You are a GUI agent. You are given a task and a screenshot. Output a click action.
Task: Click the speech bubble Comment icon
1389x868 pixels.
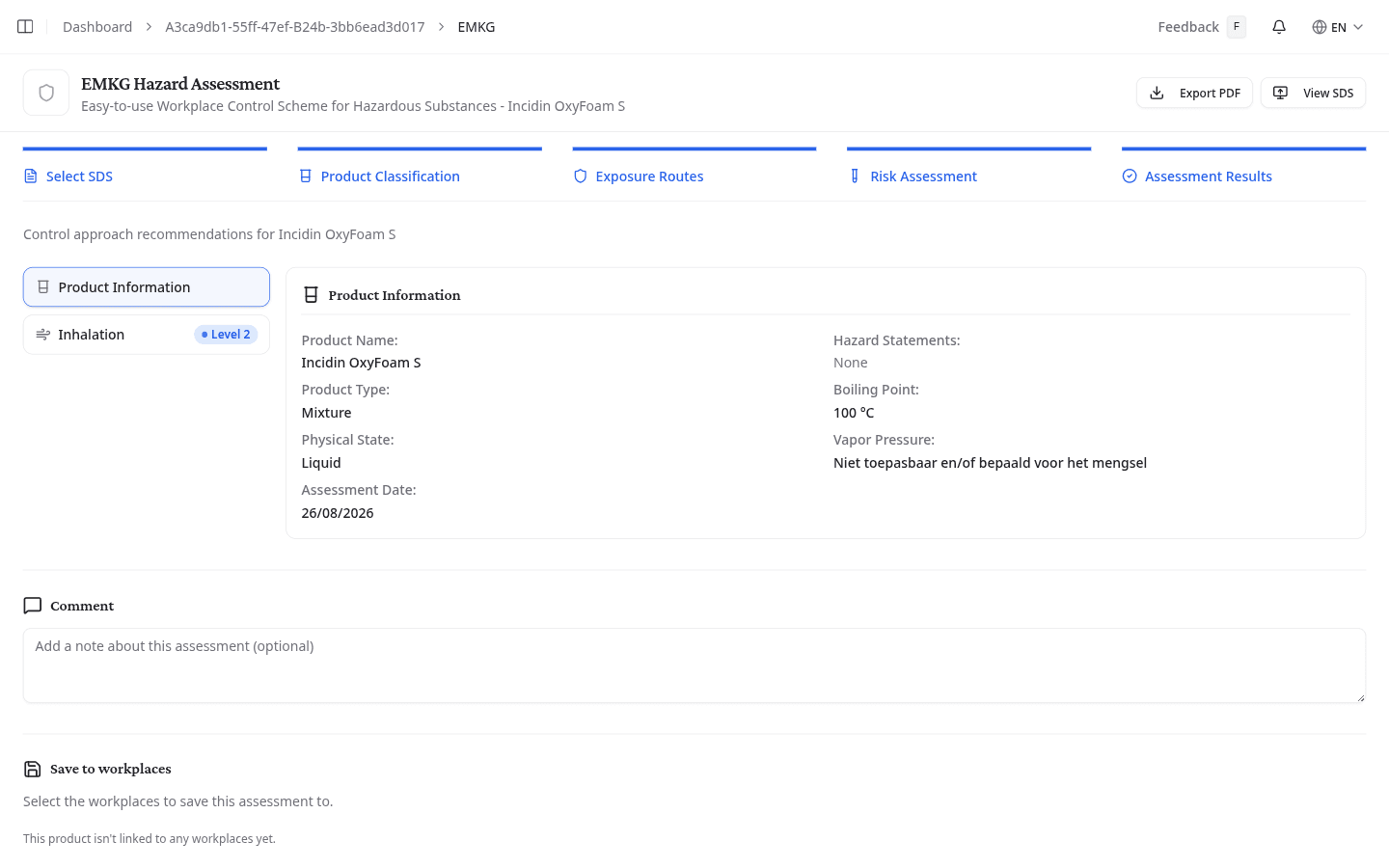33,606
